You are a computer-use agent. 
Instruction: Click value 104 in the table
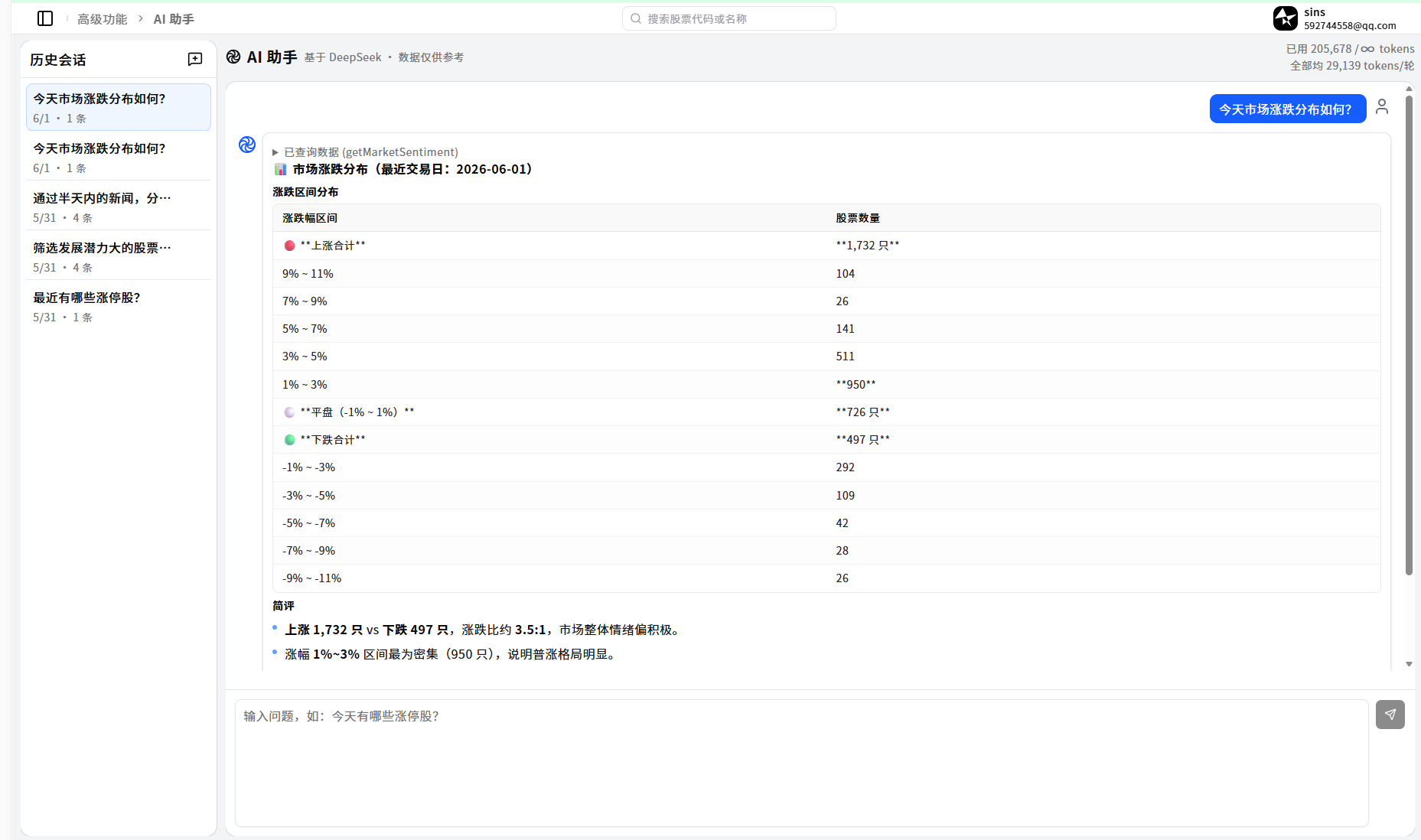[x=845, y=274]
